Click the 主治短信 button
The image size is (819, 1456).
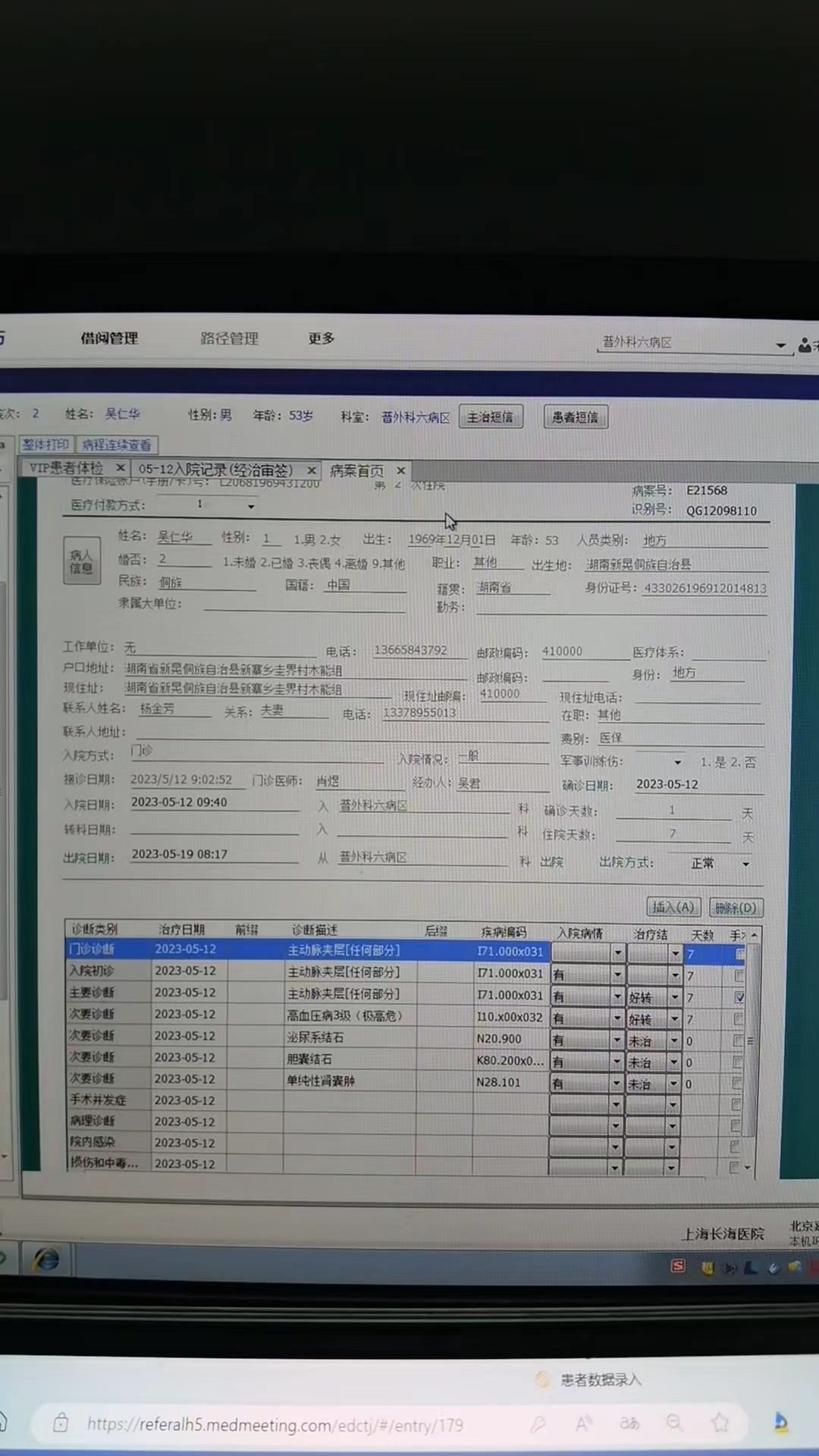point(491,417)
